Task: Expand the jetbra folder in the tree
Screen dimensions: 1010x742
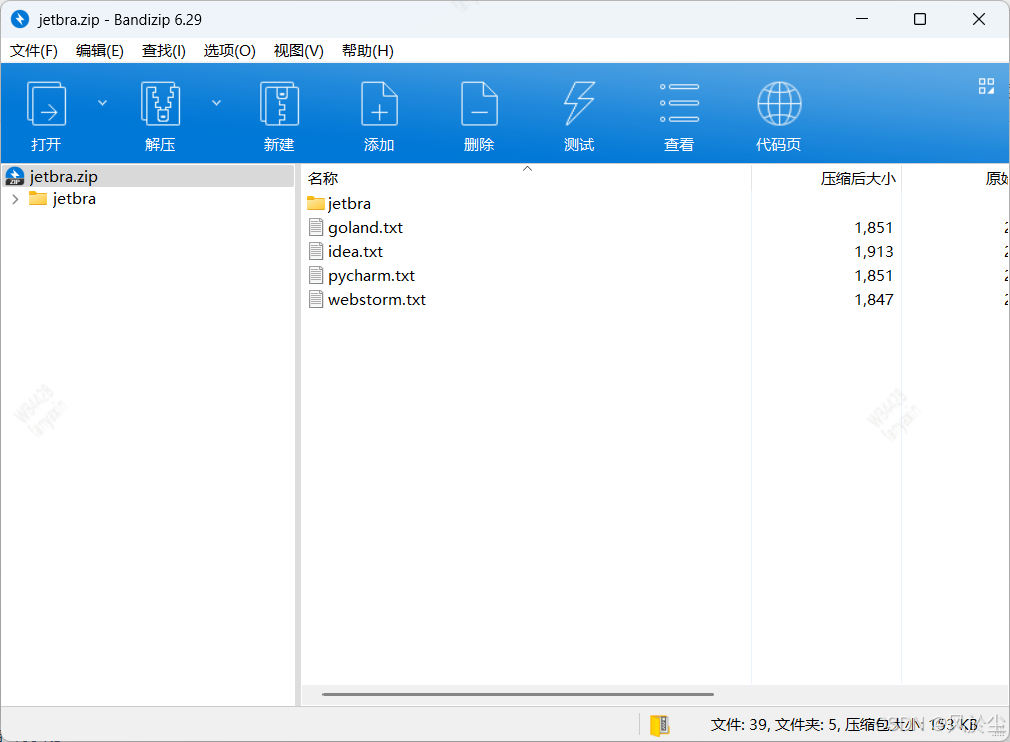Action: tap(15, 200)
